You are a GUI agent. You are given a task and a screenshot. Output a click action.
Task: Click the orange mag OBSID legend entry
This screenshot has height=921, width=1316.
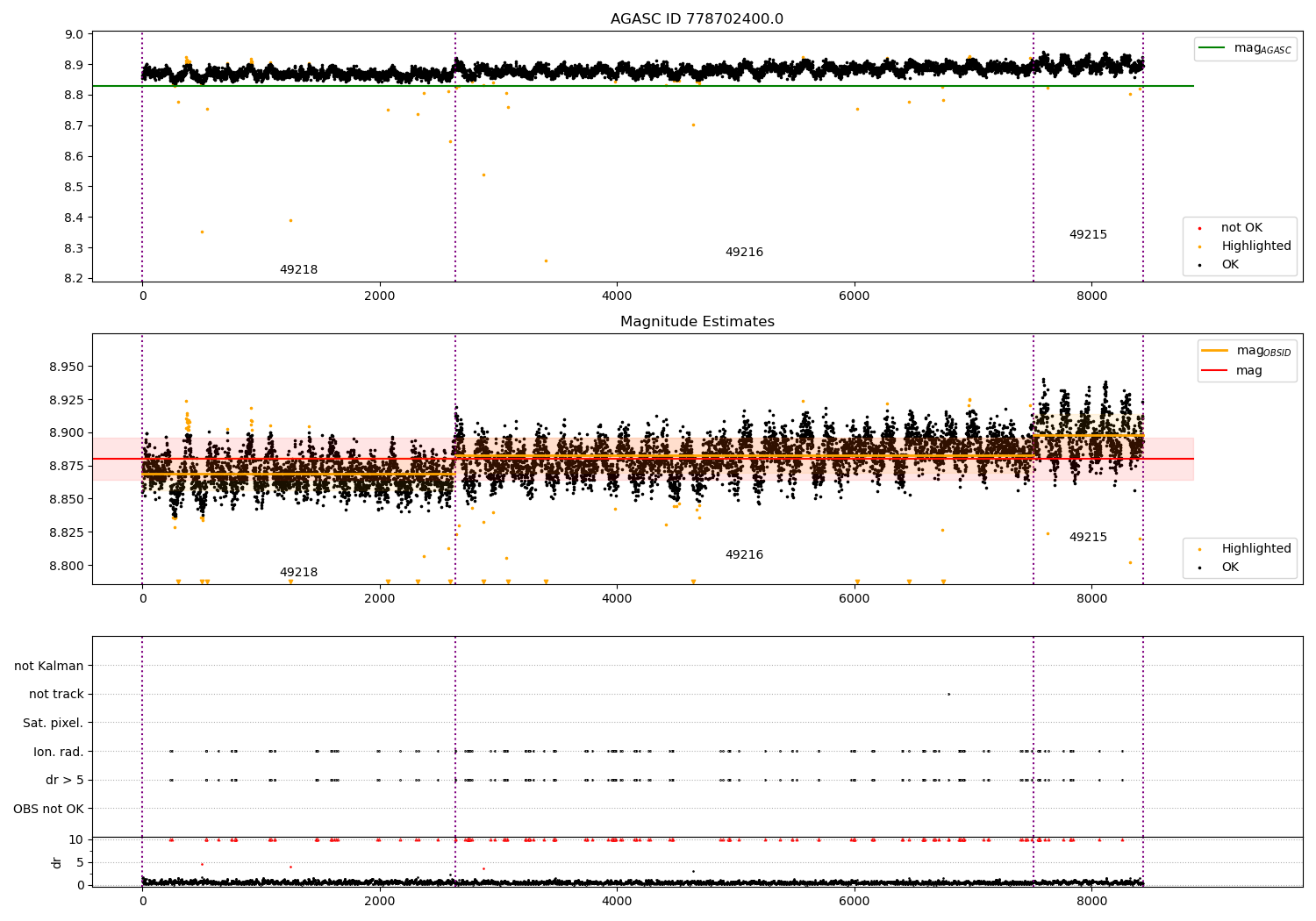click(1246, 351)
